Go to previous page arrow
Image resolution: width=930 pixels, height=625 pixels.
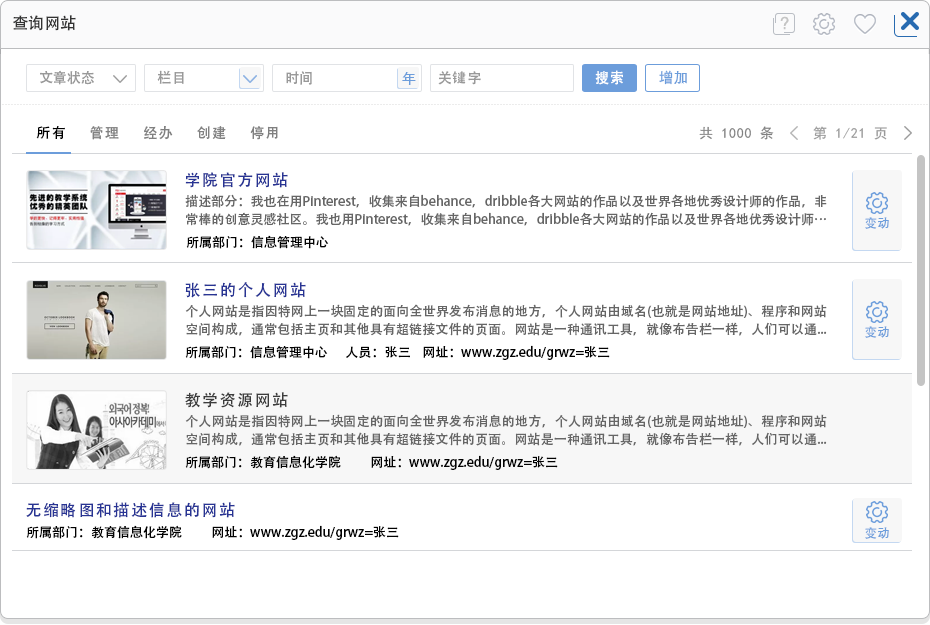point(794,133)
